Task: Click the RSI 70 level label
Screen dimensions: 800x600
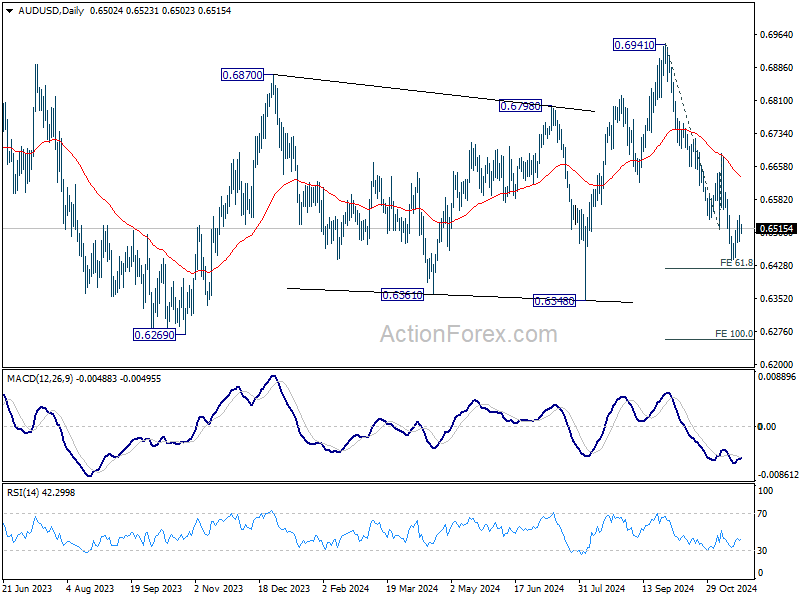Action: click(x=762, y=514)
